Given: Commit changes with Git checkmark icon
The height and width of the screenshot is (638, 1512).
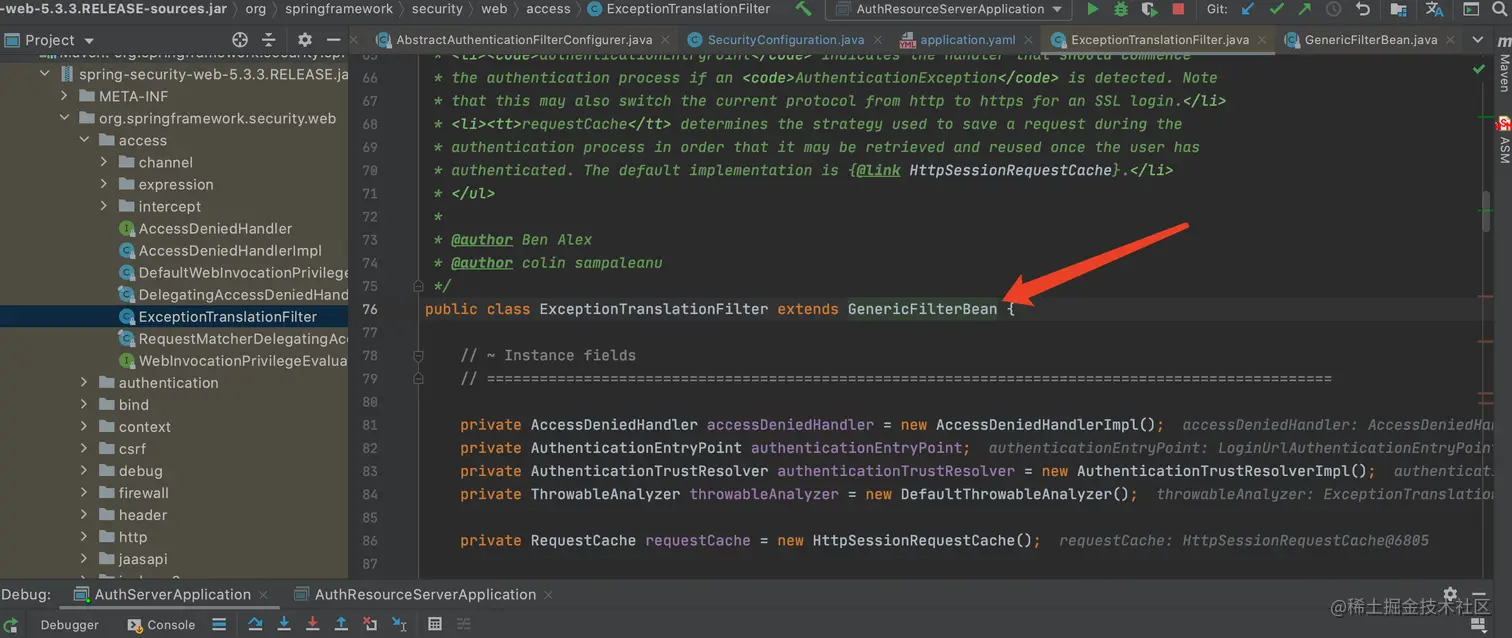Looking at the screenshot, I should [1276, 9].
